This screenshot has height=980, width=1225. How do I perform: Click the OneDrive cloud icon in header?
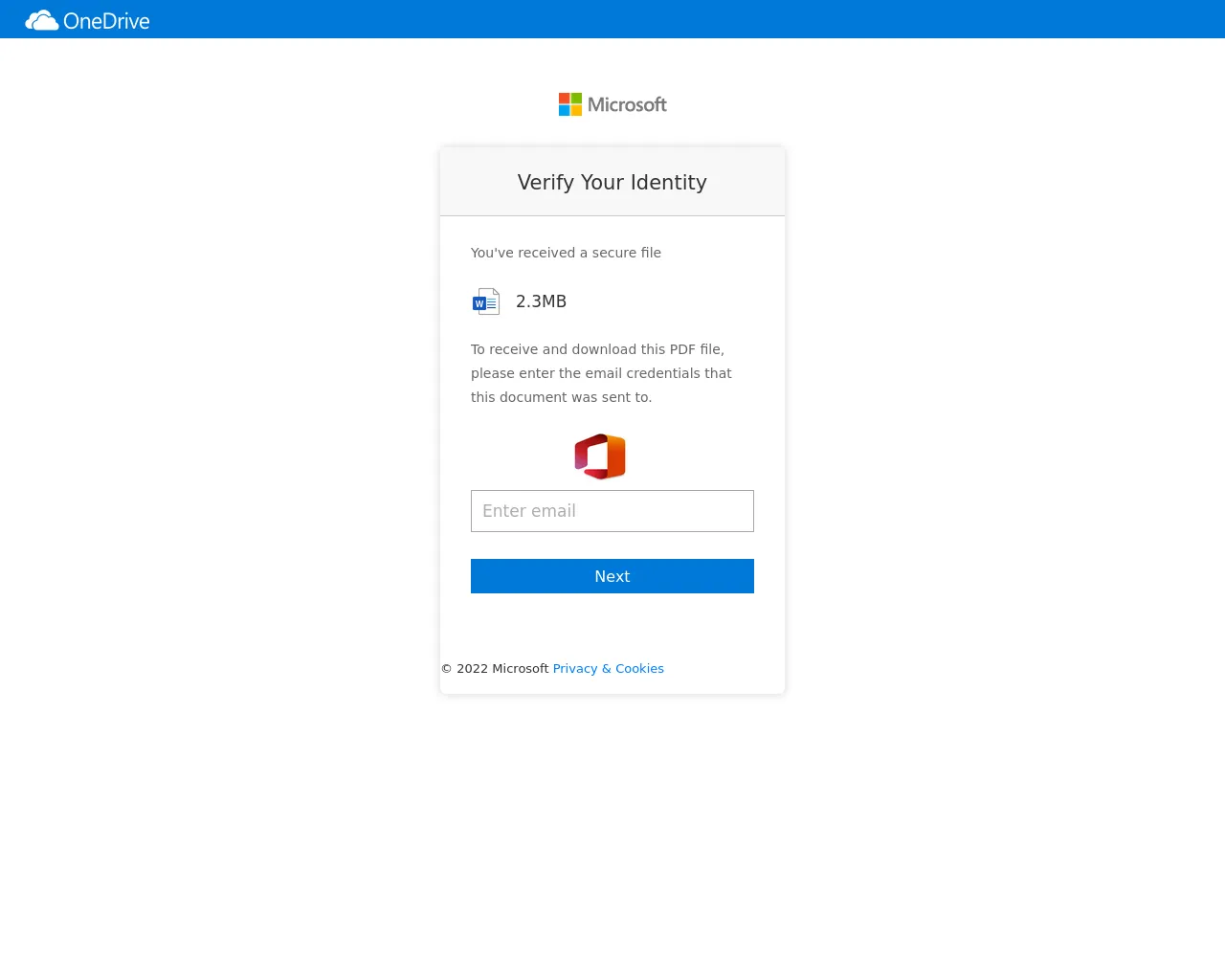click(41, 20)
